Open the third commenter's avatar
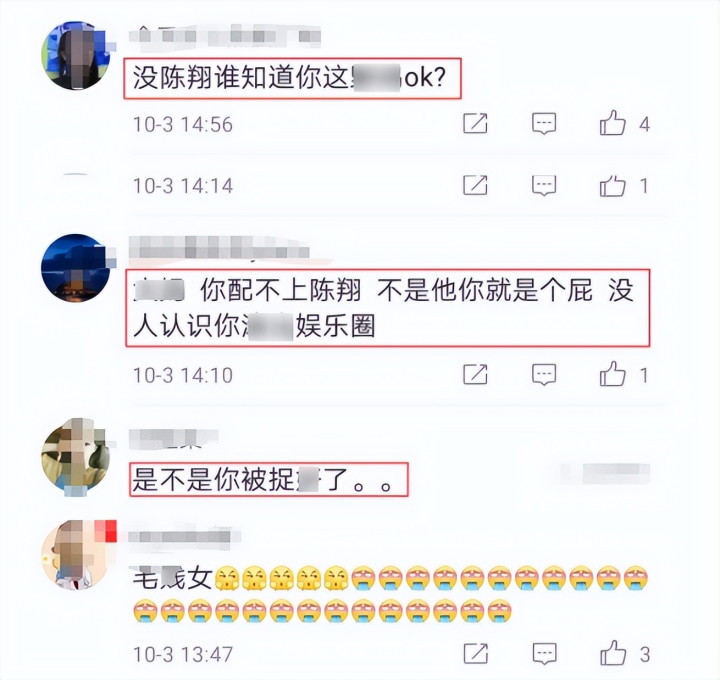The height and width of the screenshot is (680, 720). point(76,455)
